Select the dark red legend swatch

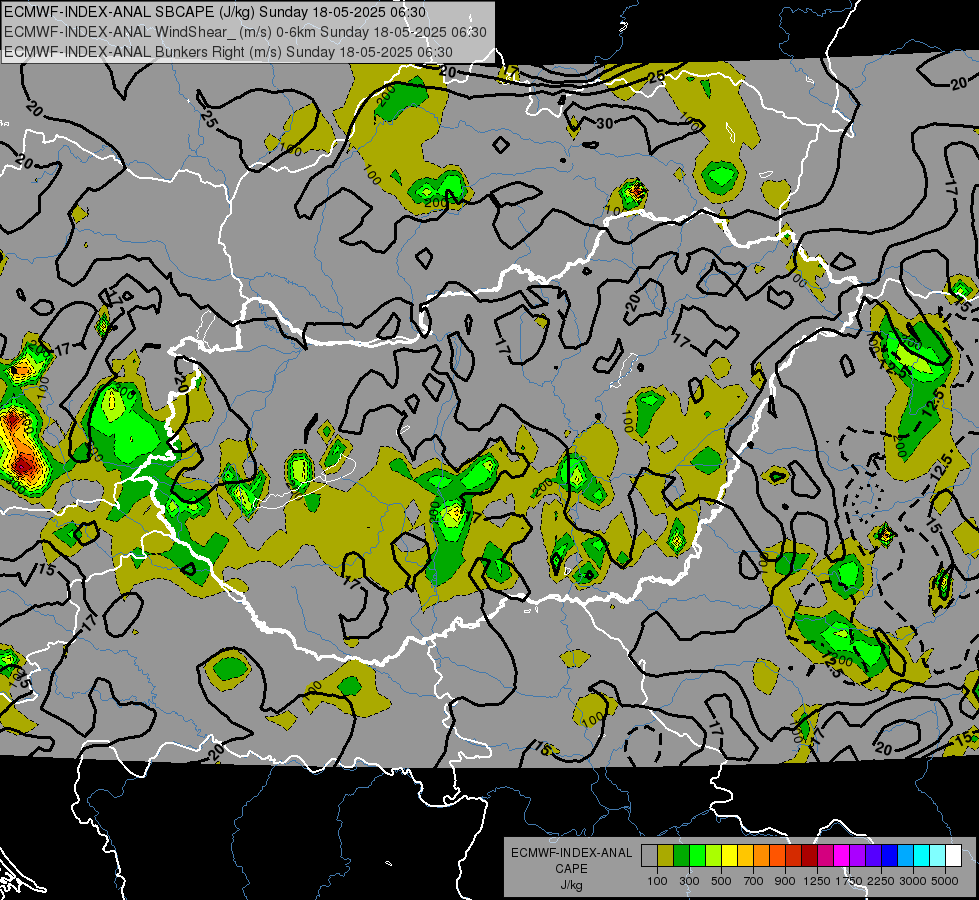point(810,855)
